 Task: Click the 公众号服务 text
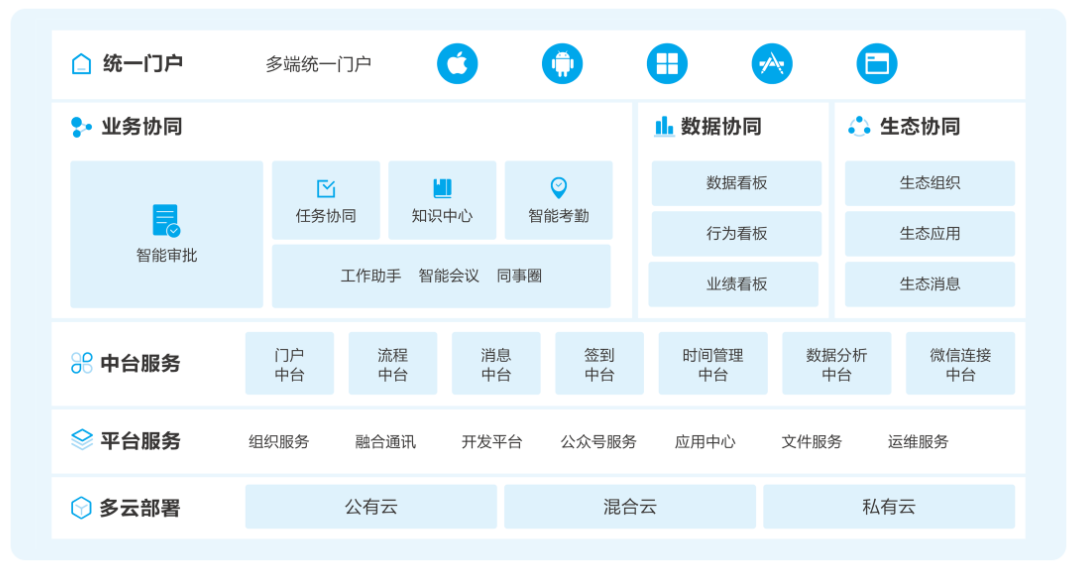pyautogui.click(x=599, y=442)
